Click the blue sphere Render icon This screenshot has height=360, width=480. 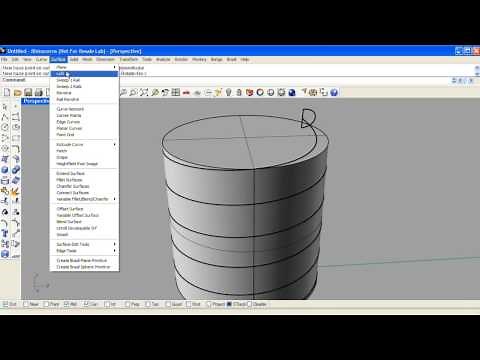[292, 92]
